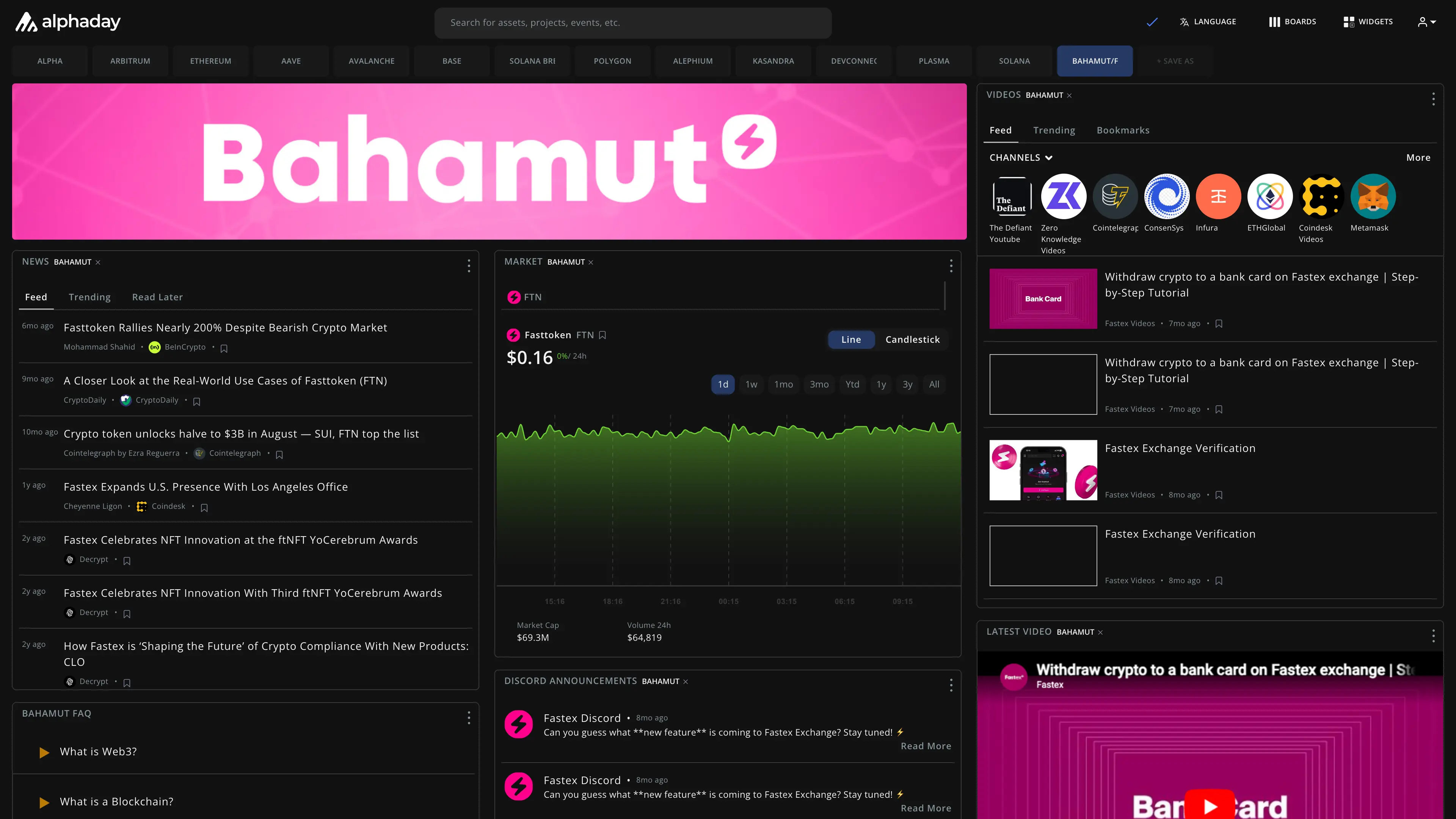Screen dimensions: 1456x819
Task: Switch to the Arbitrum board tab
Action: click(130, 61)
